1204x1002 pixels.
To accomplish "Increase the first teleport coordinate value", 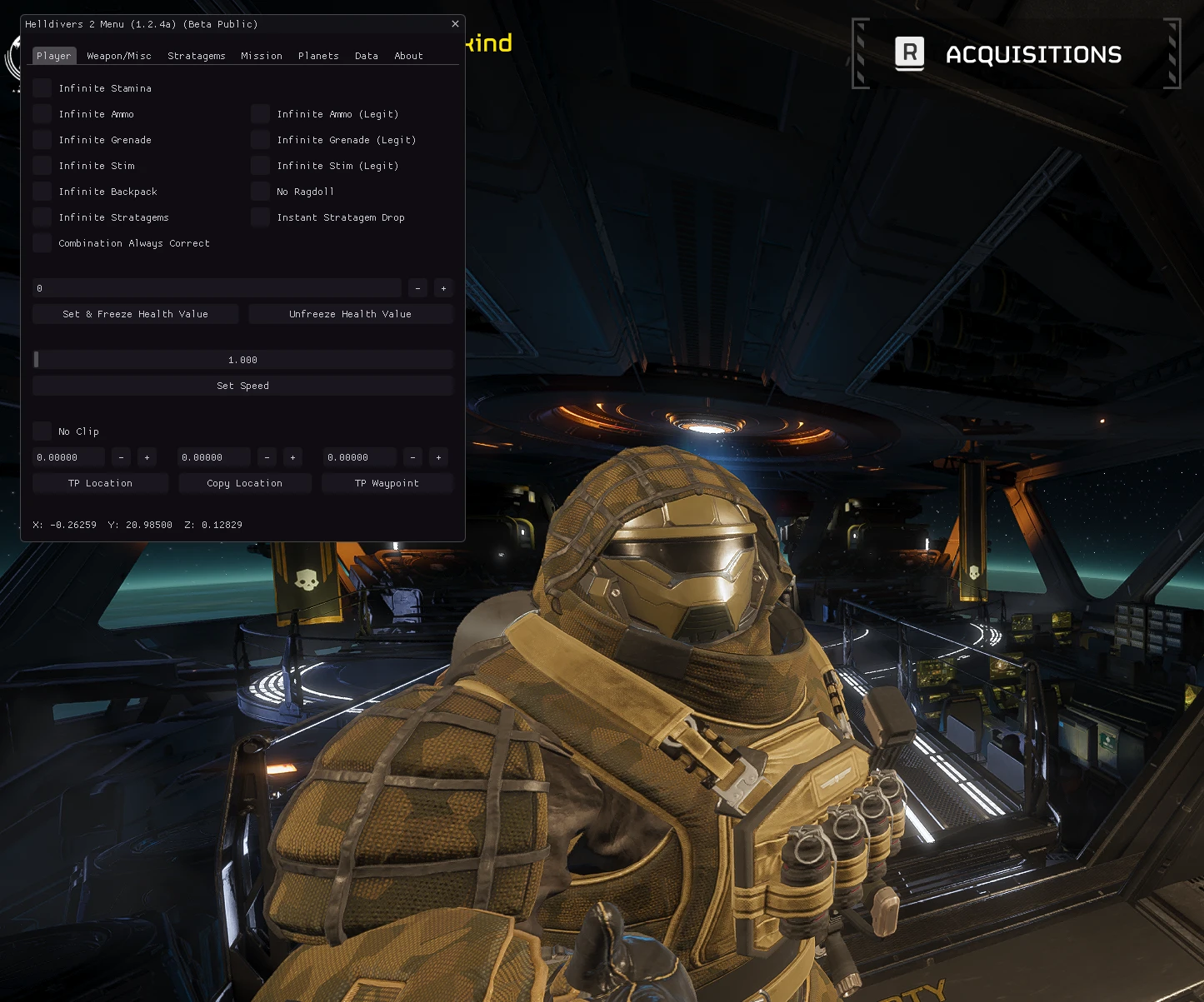I will (147, 457).
